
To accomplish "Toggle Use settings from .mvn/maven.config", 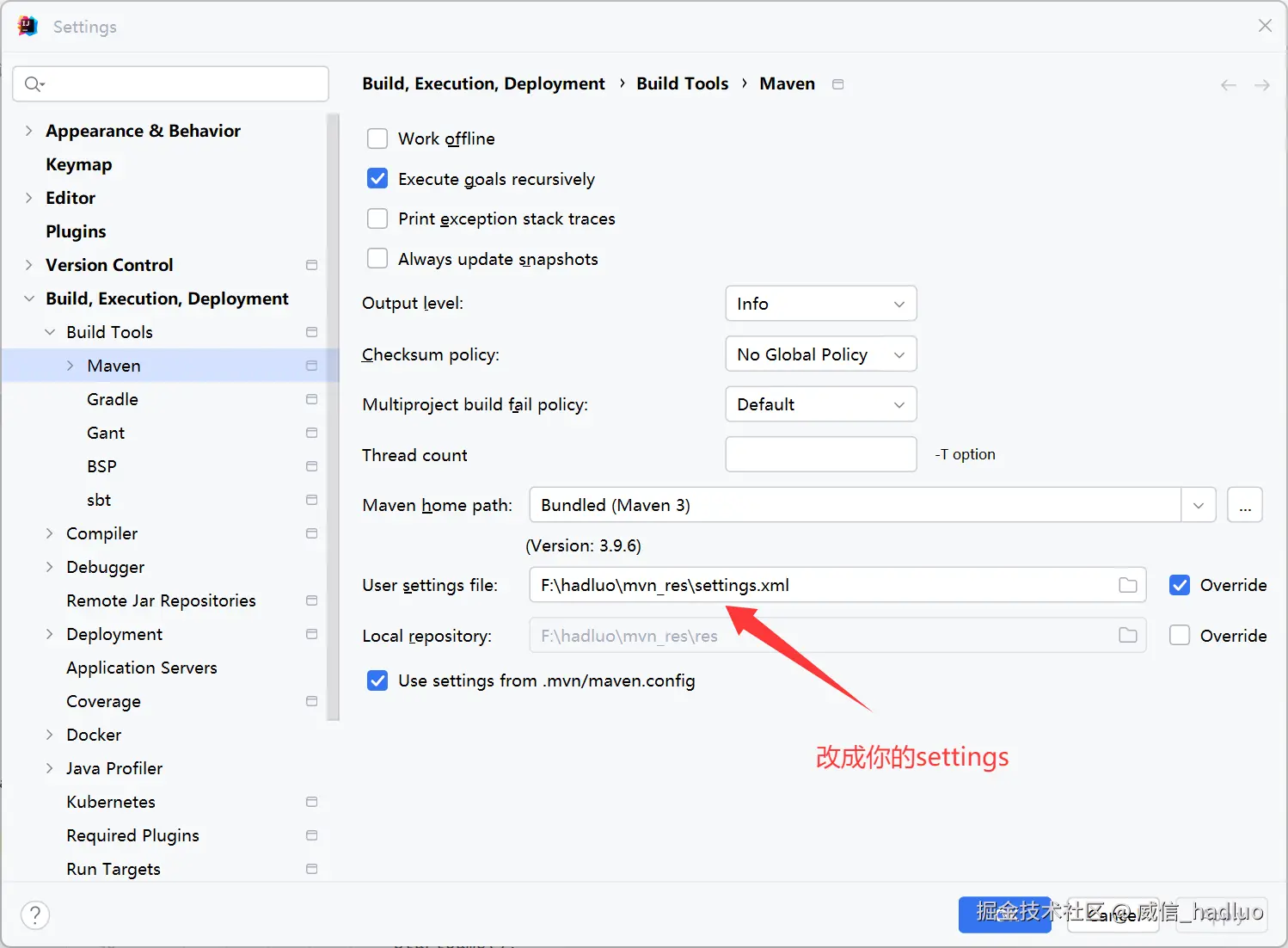I will (x=377, y=680).
